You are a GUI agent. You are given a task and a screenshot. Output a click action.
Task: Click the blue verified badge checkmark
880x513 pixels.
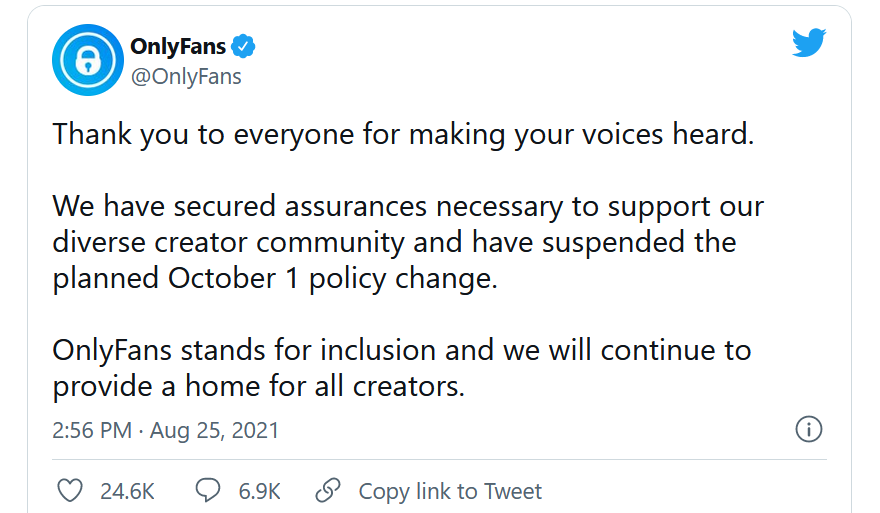point(243,46)
